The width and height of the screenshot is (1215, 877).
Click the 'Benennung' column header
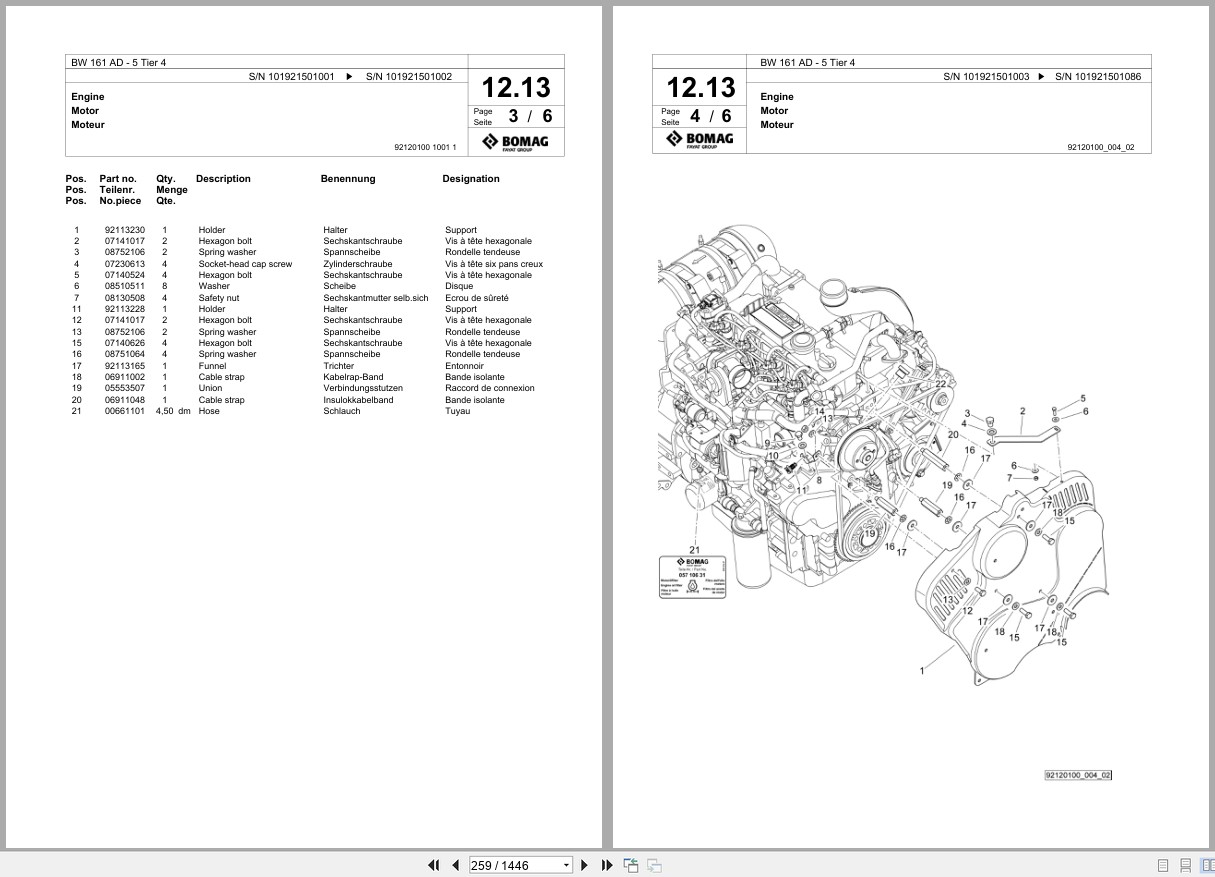pos(348,179)
